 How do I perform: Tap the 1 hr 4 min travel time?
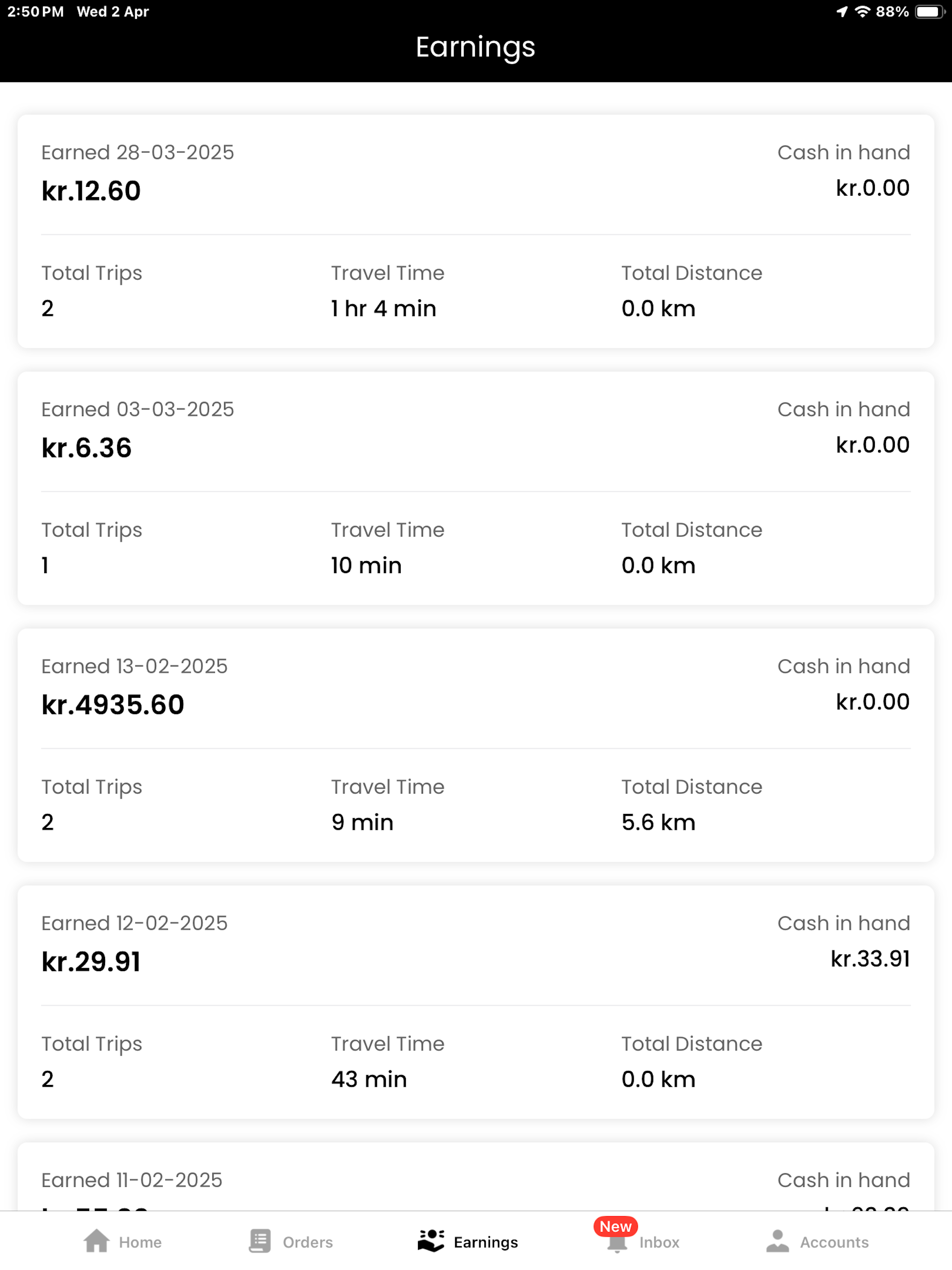[x=383, y=308]
